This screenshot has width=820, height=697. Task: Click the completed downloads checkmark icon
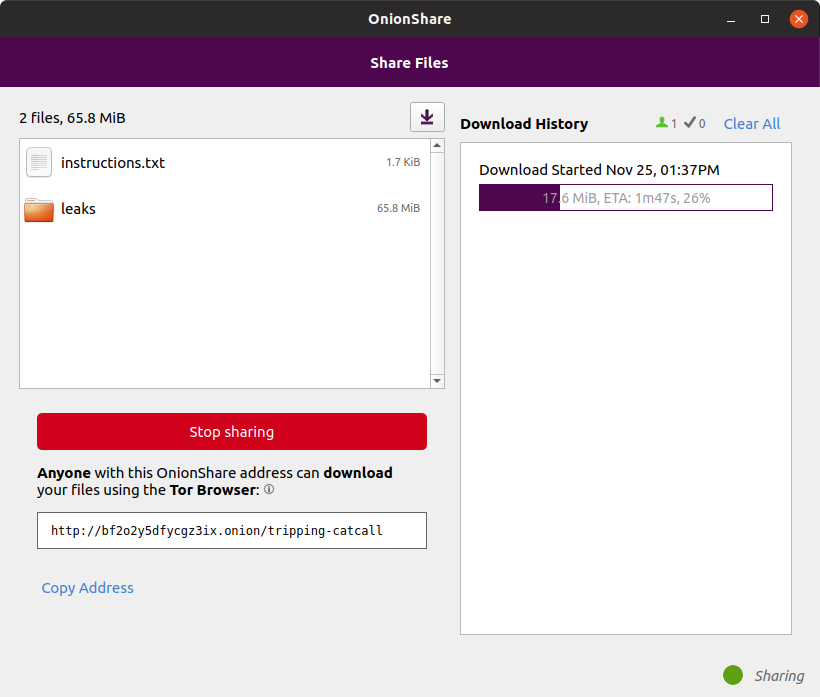coord(690,122)
